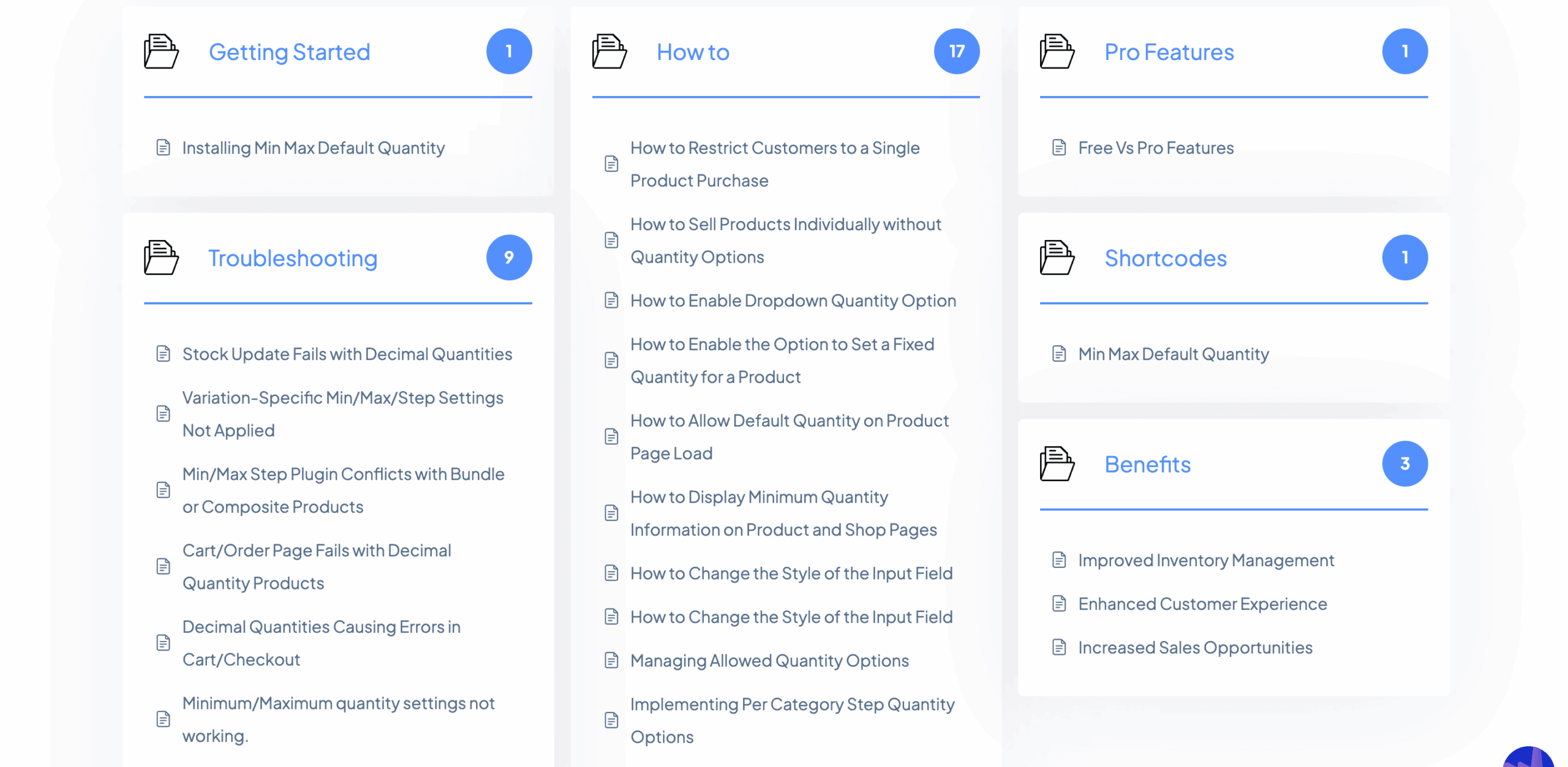Open the Troubleshooting category heading

pos(293,258)
